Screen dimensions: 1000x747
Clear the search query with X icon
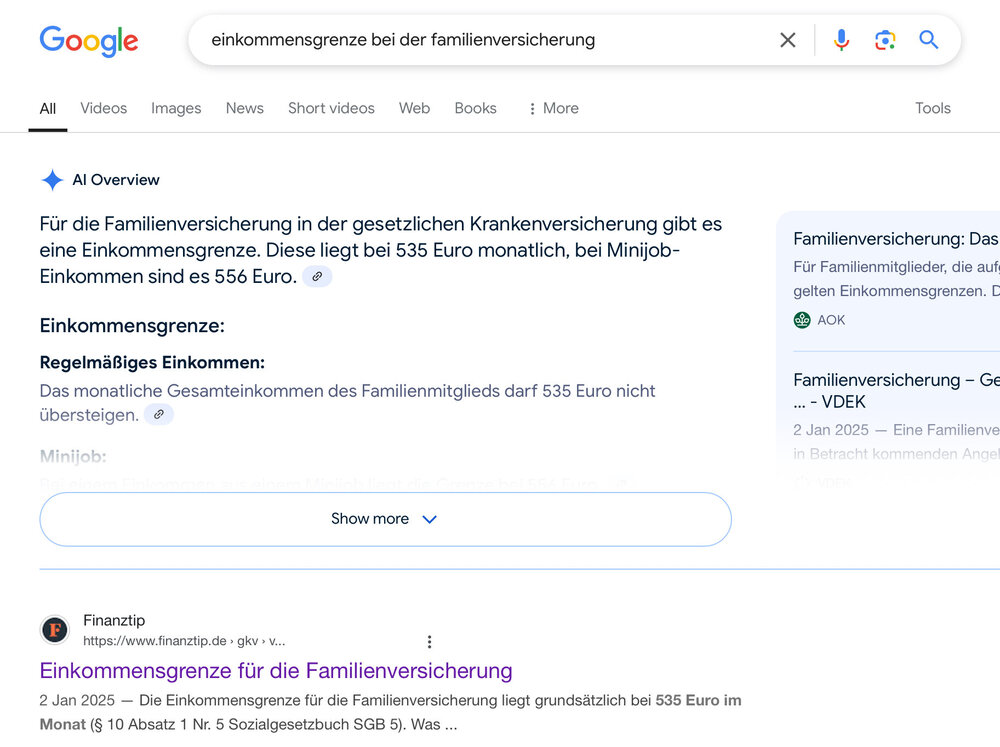788,40
